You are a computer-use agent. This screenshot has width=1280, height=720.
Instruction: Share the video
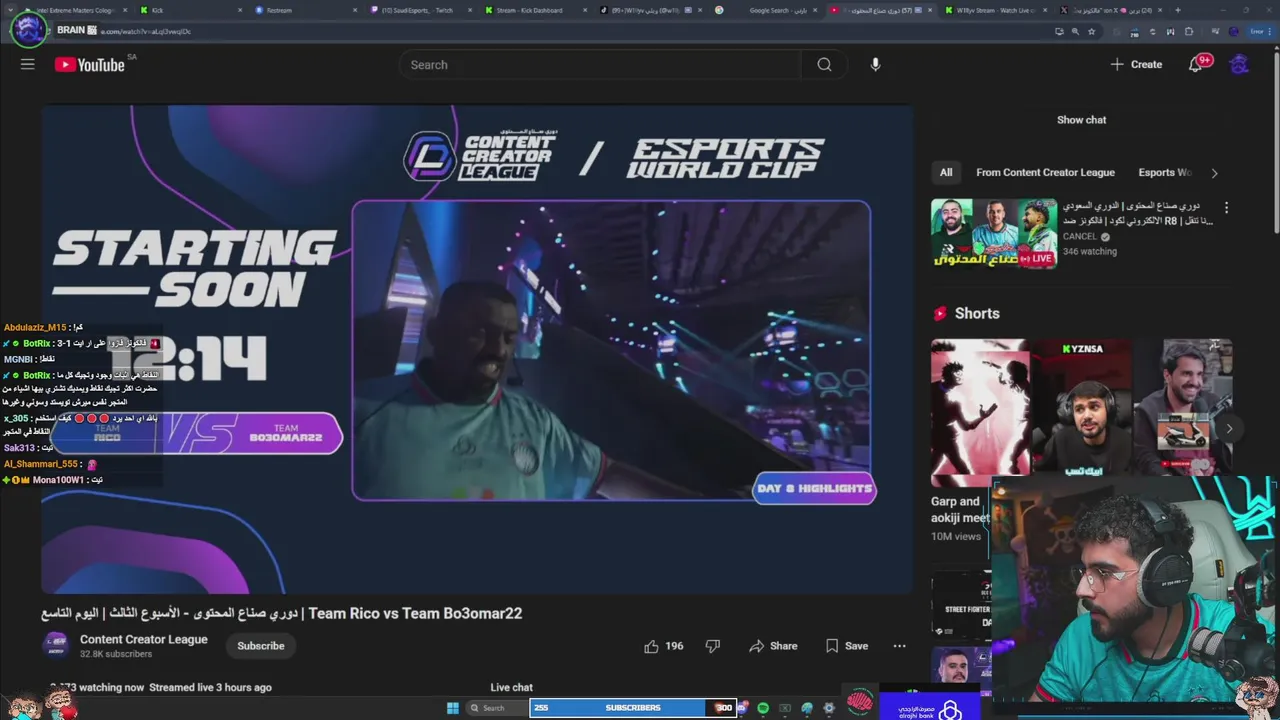coord(773,646)
